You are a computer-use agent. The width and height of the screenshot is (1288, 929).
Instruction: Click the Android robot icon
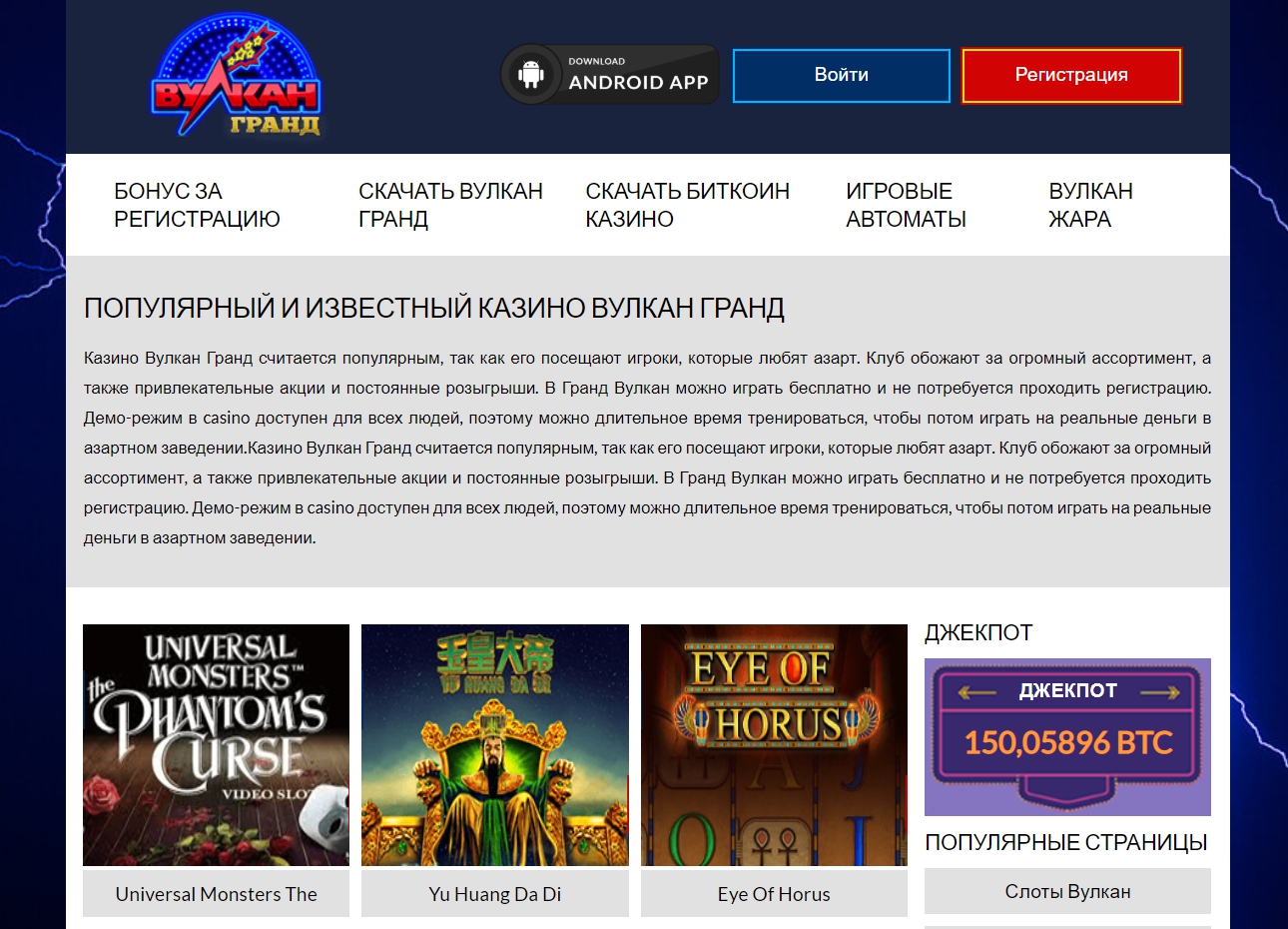tap(531, 74)
